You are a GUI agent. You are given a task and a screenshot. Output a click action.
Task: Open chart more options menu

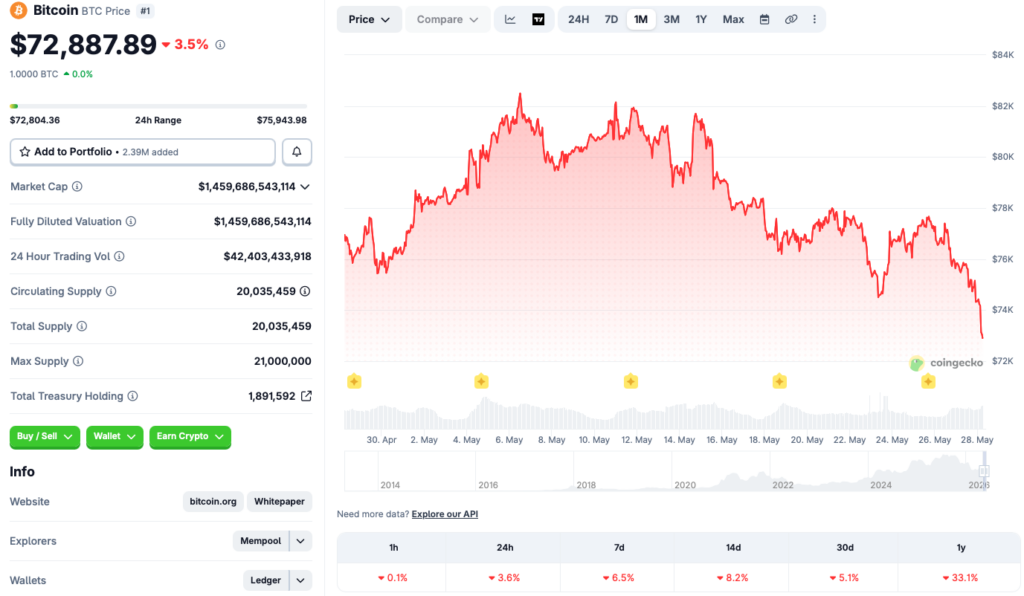coord(814,20)
